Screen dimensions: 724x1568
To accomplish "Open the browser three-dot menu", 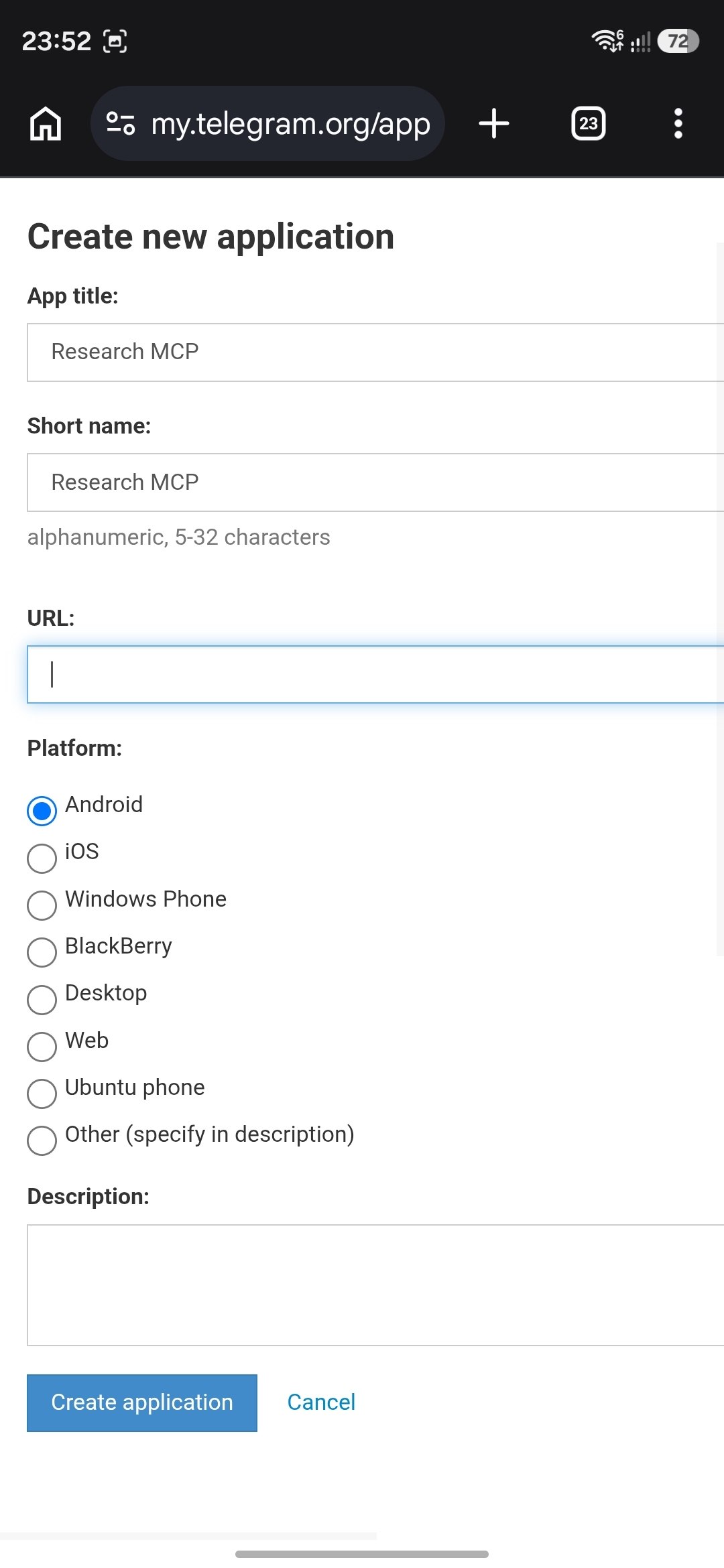I will tap(678, 124).
